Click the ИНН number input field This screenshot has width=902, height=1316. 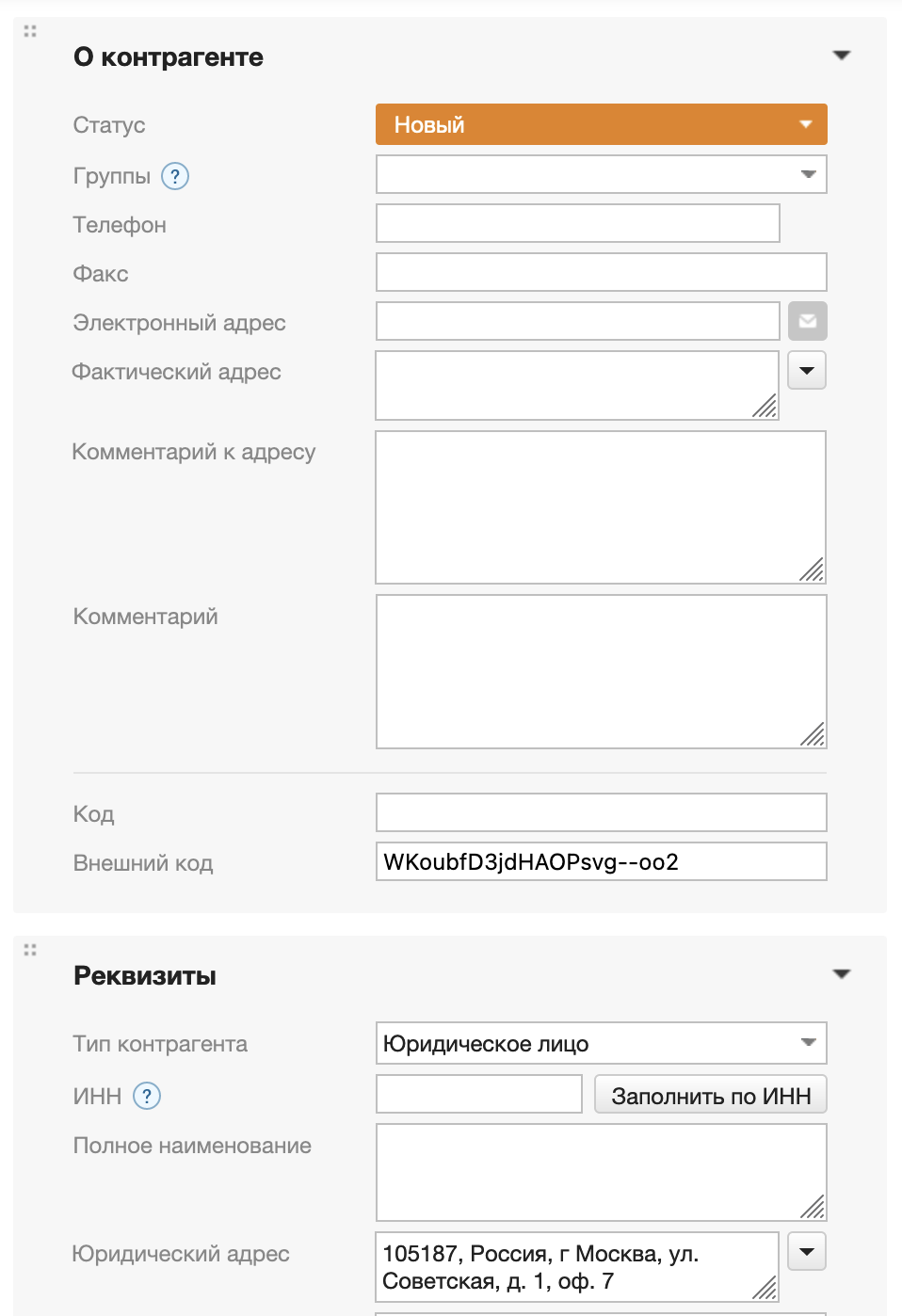click(479, 1094)
